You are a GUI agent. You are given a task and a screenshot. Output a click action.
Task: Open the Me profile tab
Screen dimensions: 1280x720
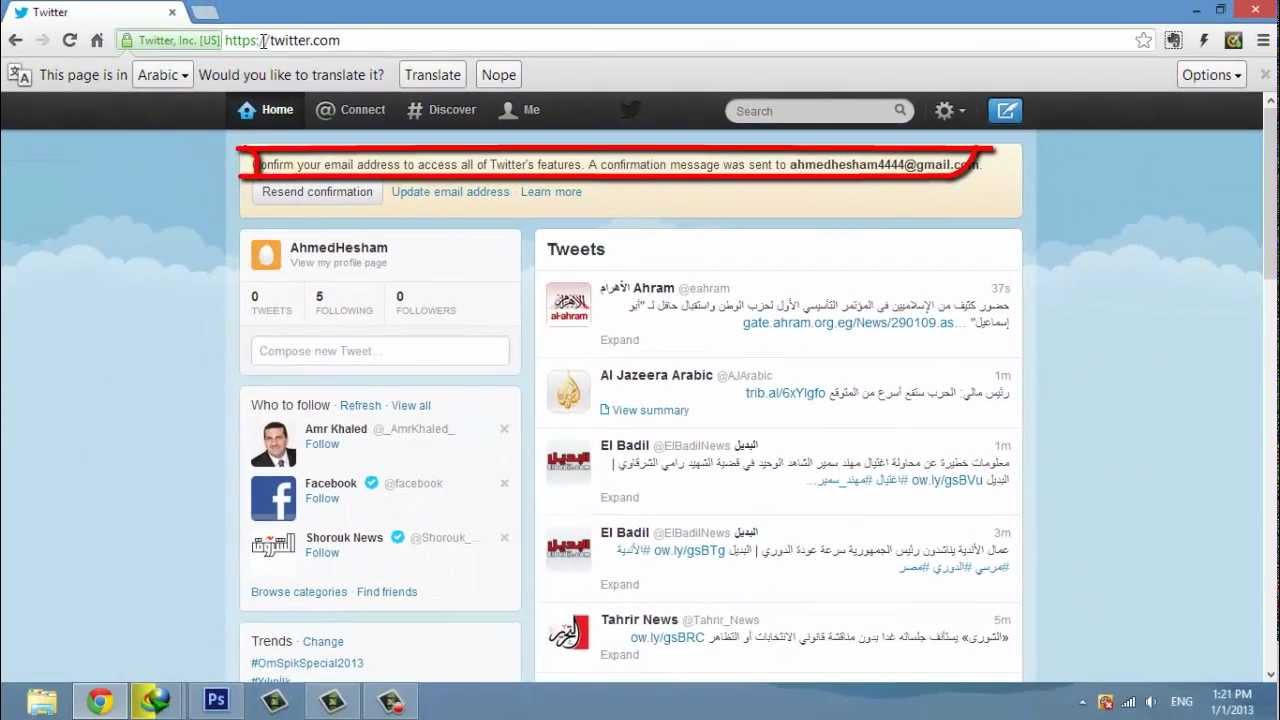tap(520, 110)
